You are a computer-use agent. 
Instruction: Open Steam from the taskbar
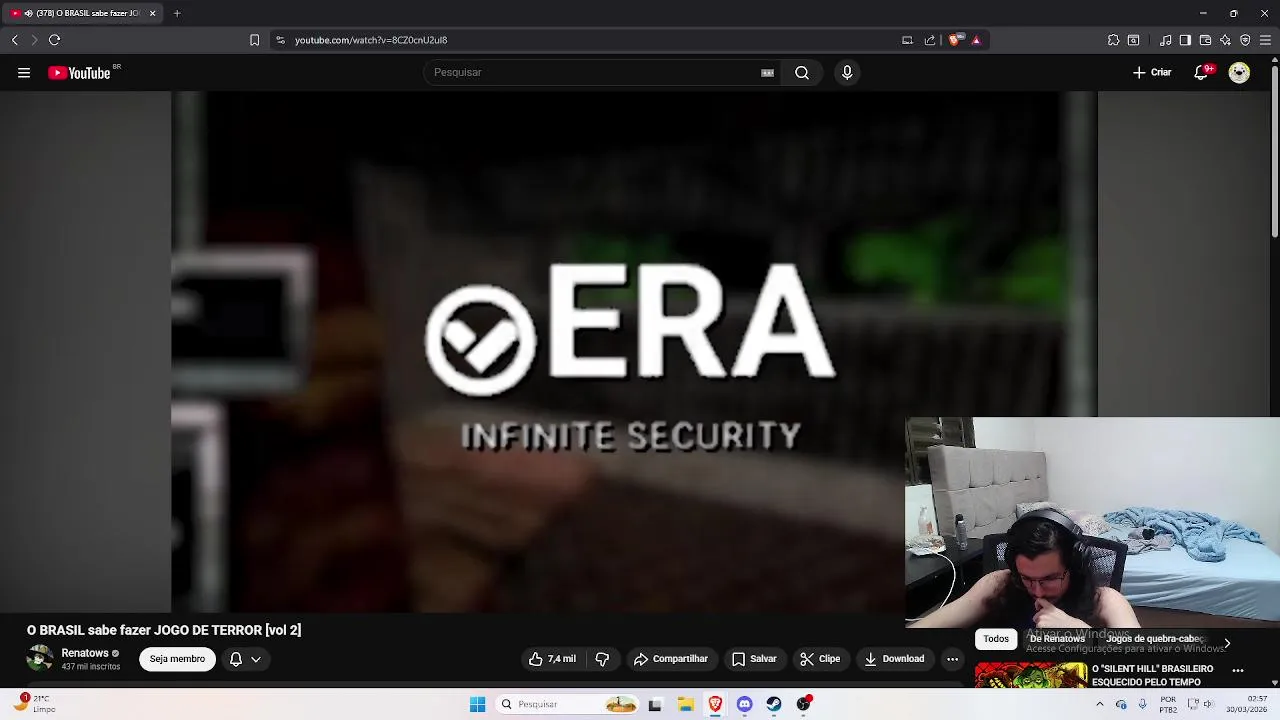click(x=774, y=704)
